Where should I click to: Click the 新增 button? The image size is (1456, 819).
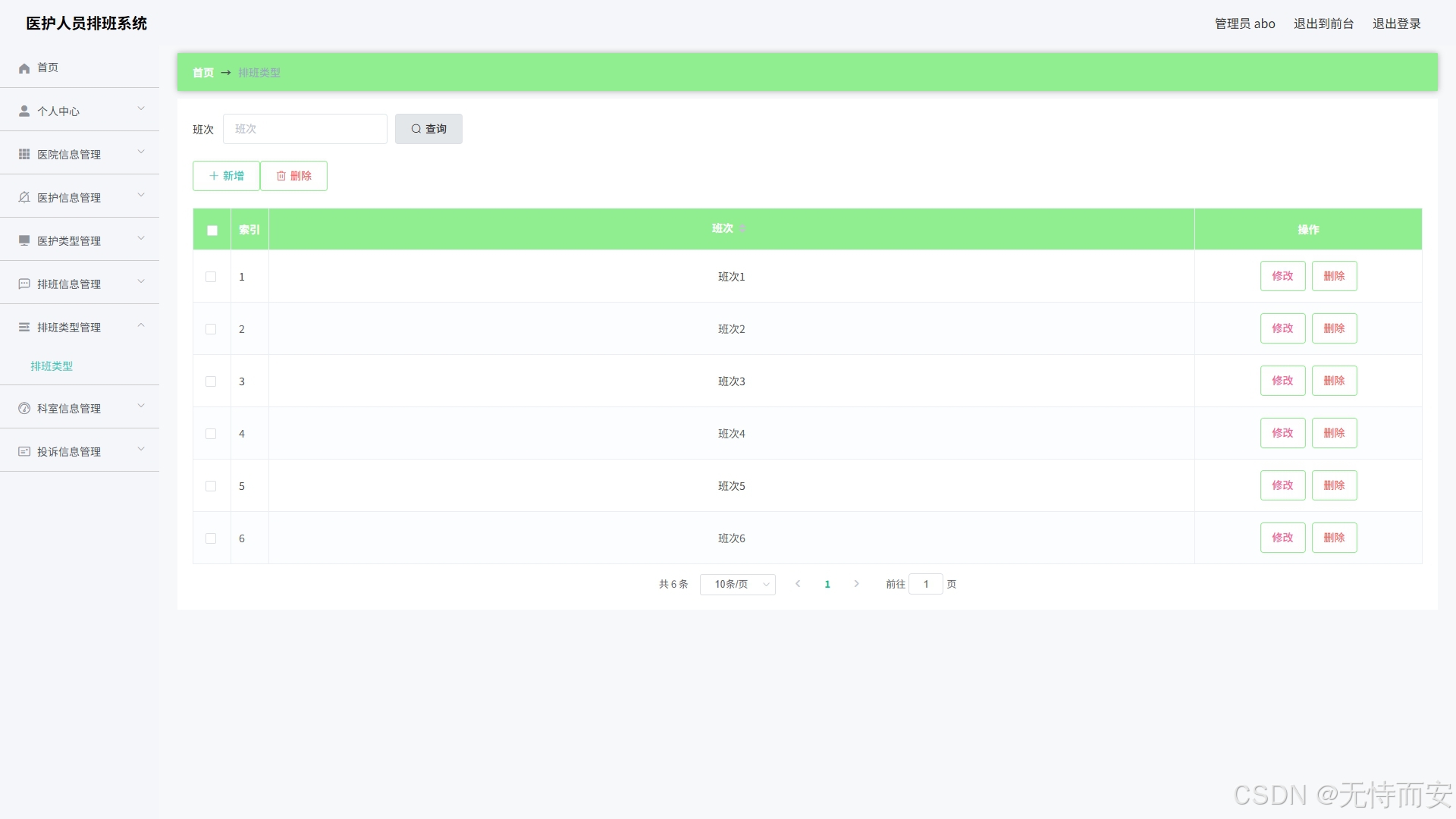pos(226,176)
